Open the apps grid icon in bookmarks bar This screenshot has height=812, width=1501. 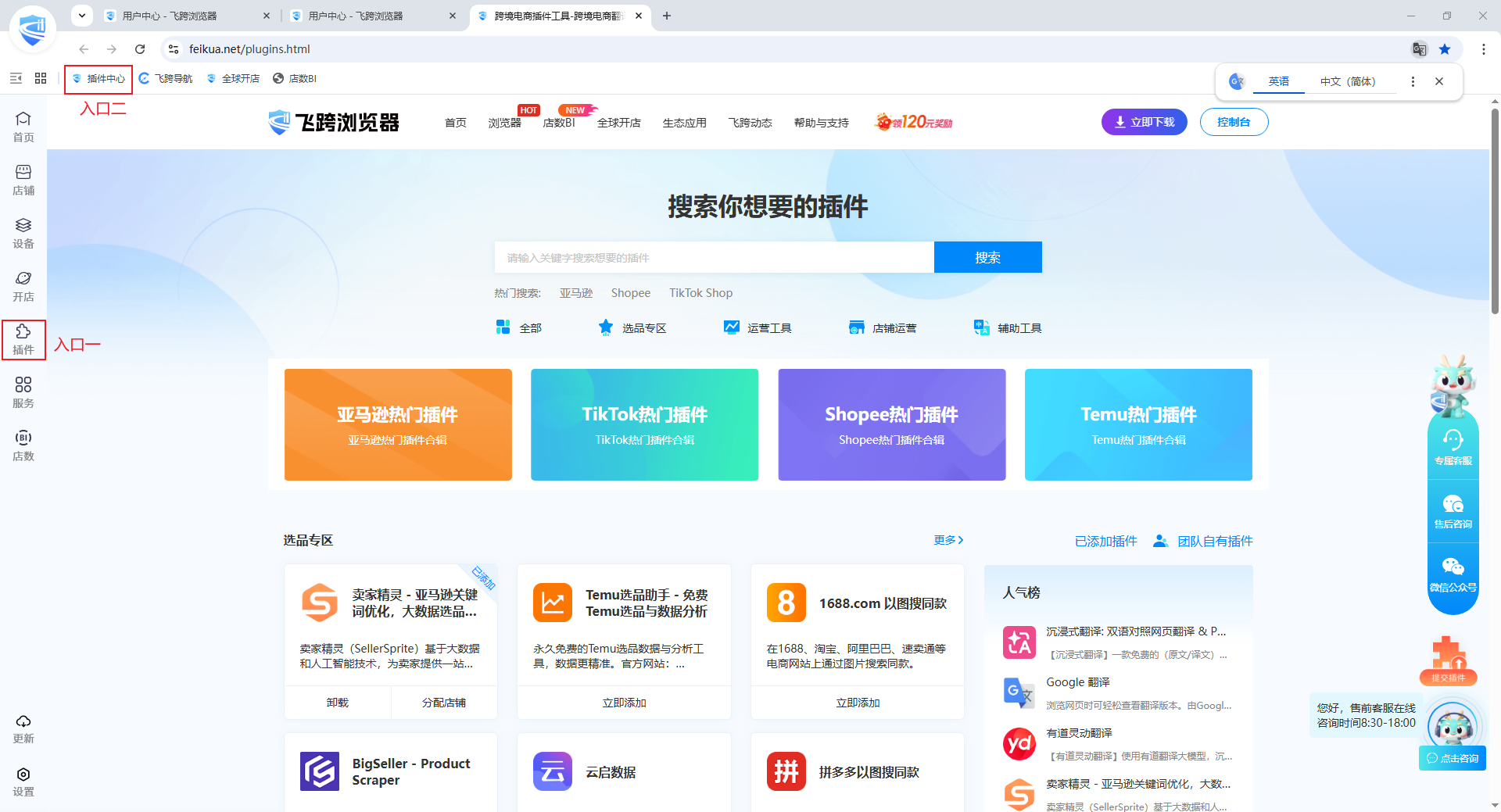pyautogui.click(x=41, y=78)
